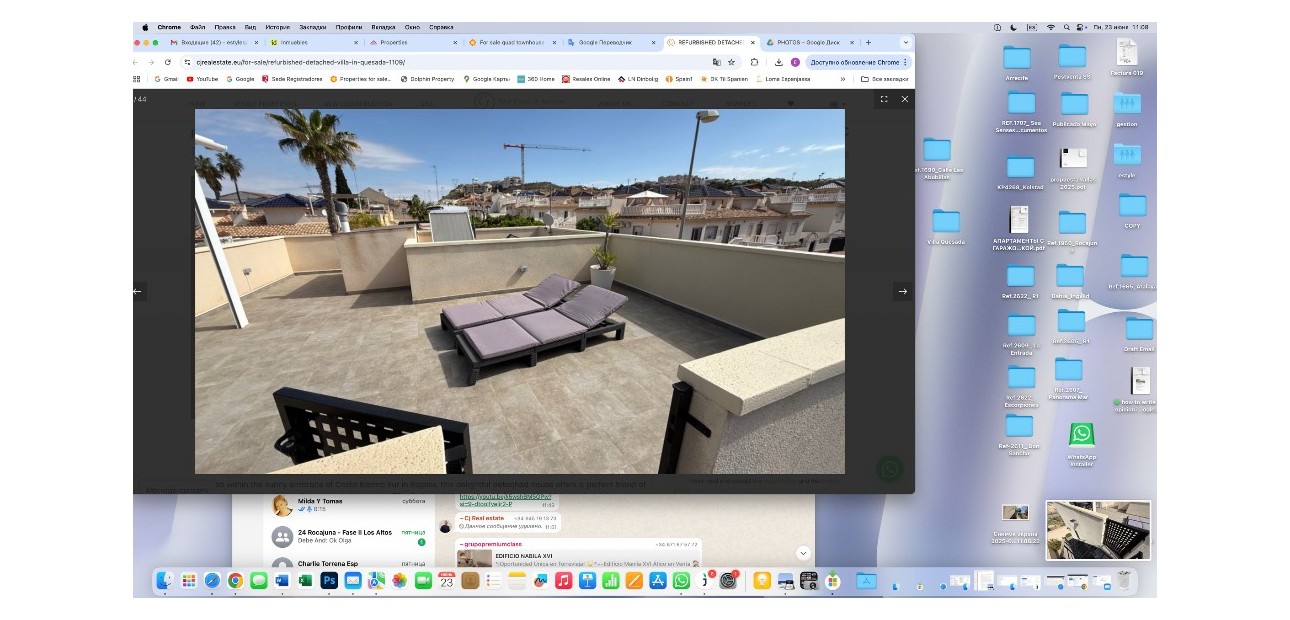Go to previous photo in gallery
1290x620 pixels.
point(138,291)
